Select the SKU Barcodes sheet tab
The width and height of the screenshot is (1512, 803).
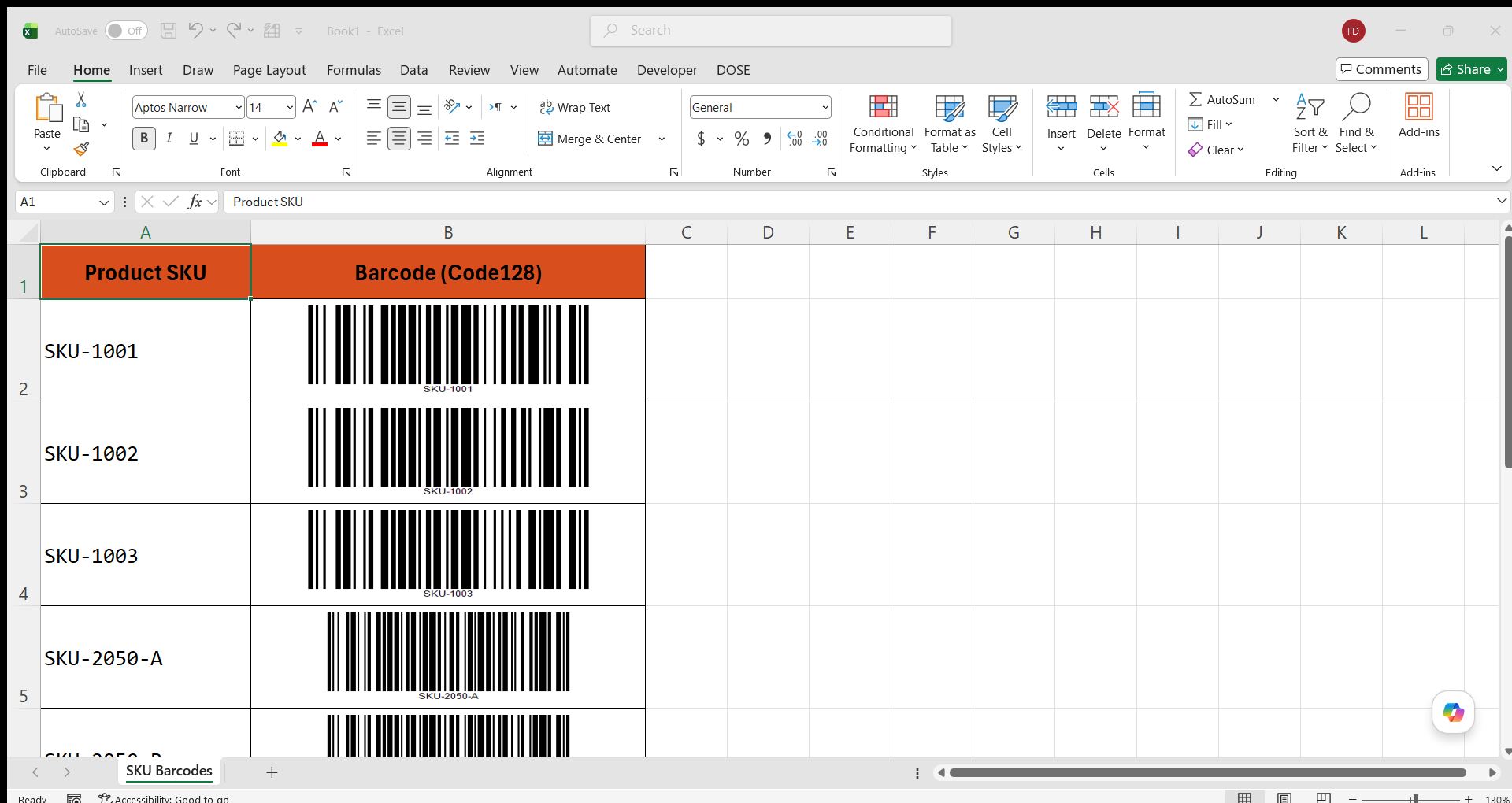coord(169,771)
